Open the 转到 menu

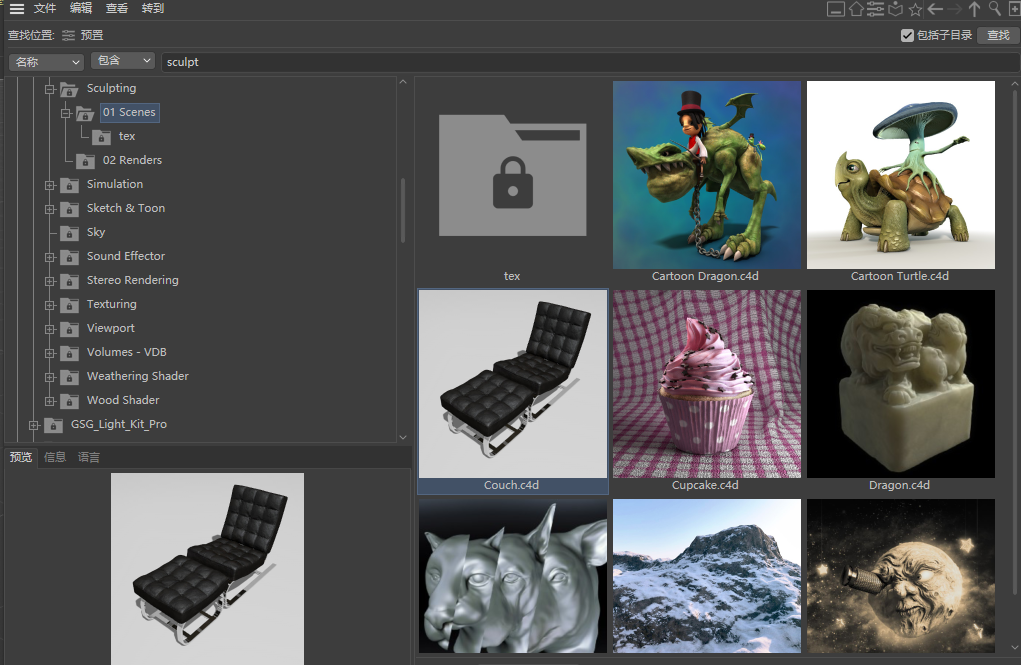(x=153, y=8)
